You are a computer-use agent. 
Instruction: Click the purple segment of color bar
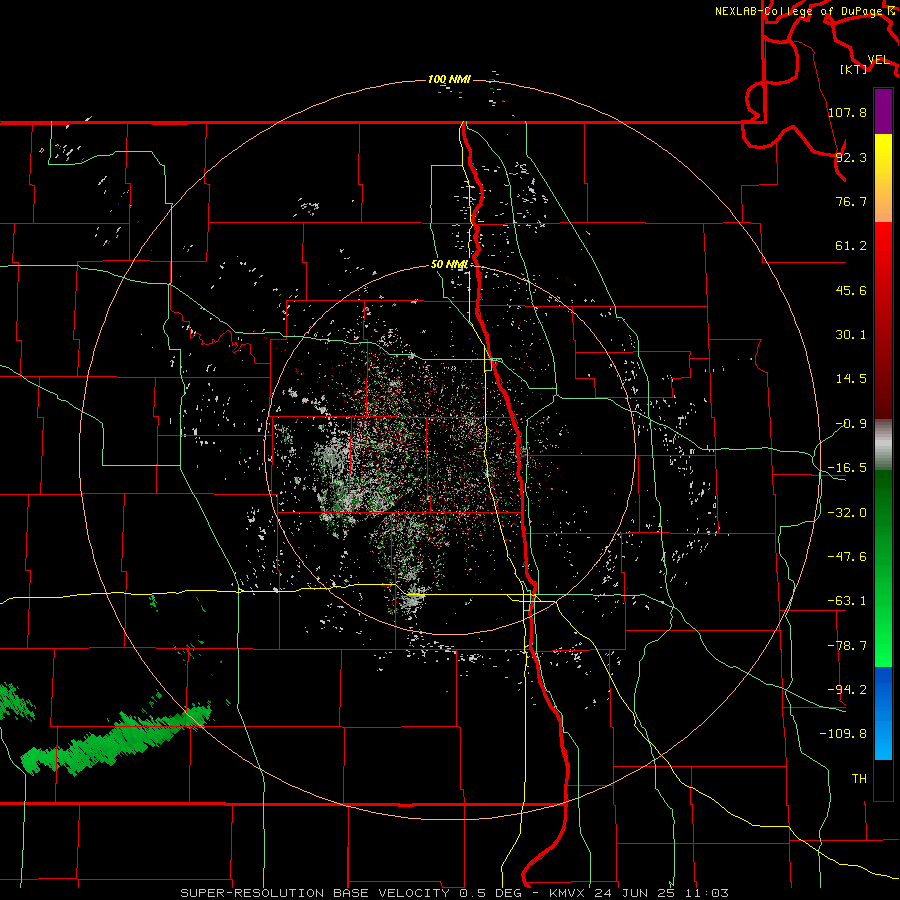883,112
